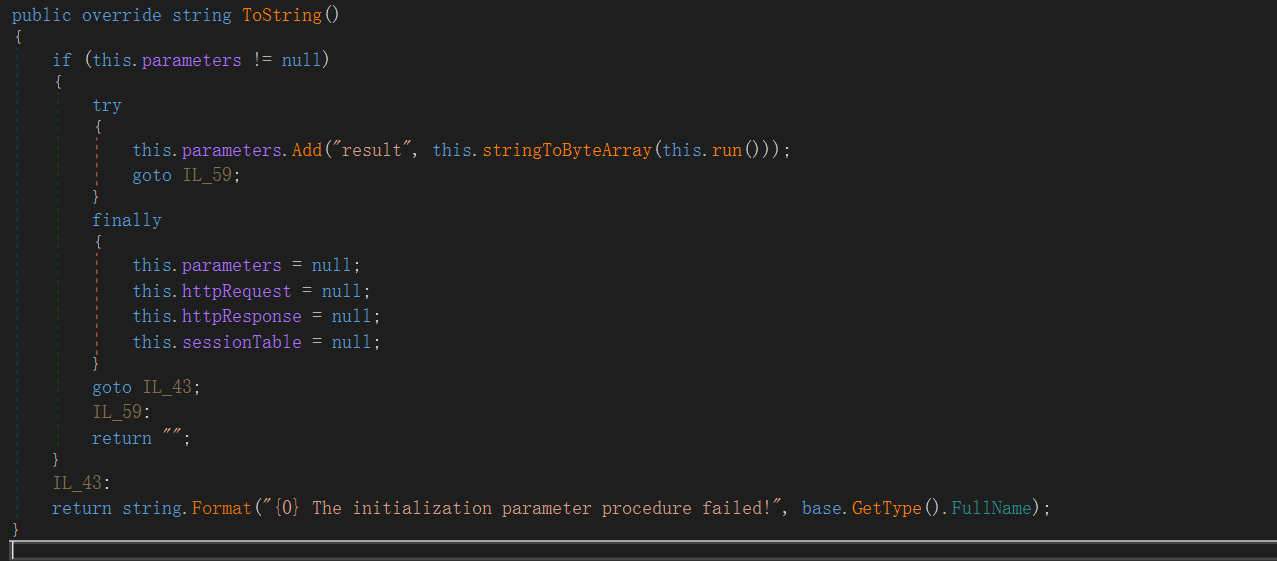
Task: Select the httpRequest field
Action: (236, 291)
